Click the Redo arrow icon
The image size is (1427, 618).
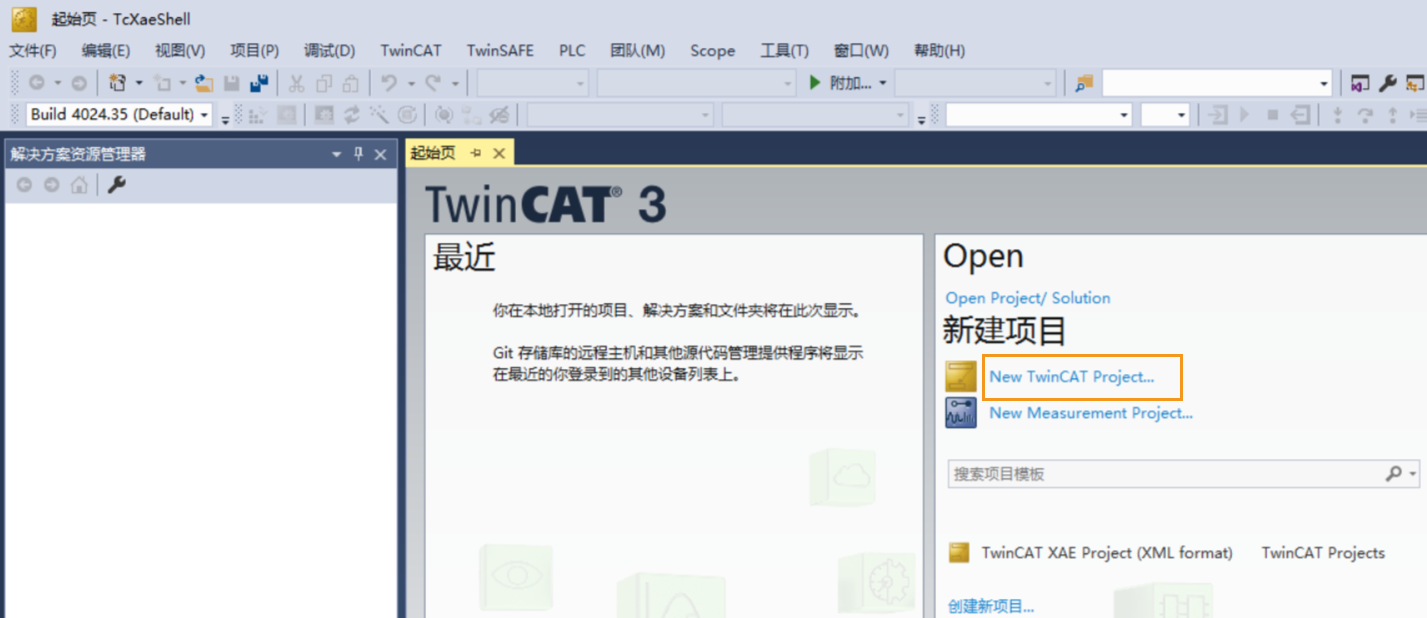tap(432, 83)
